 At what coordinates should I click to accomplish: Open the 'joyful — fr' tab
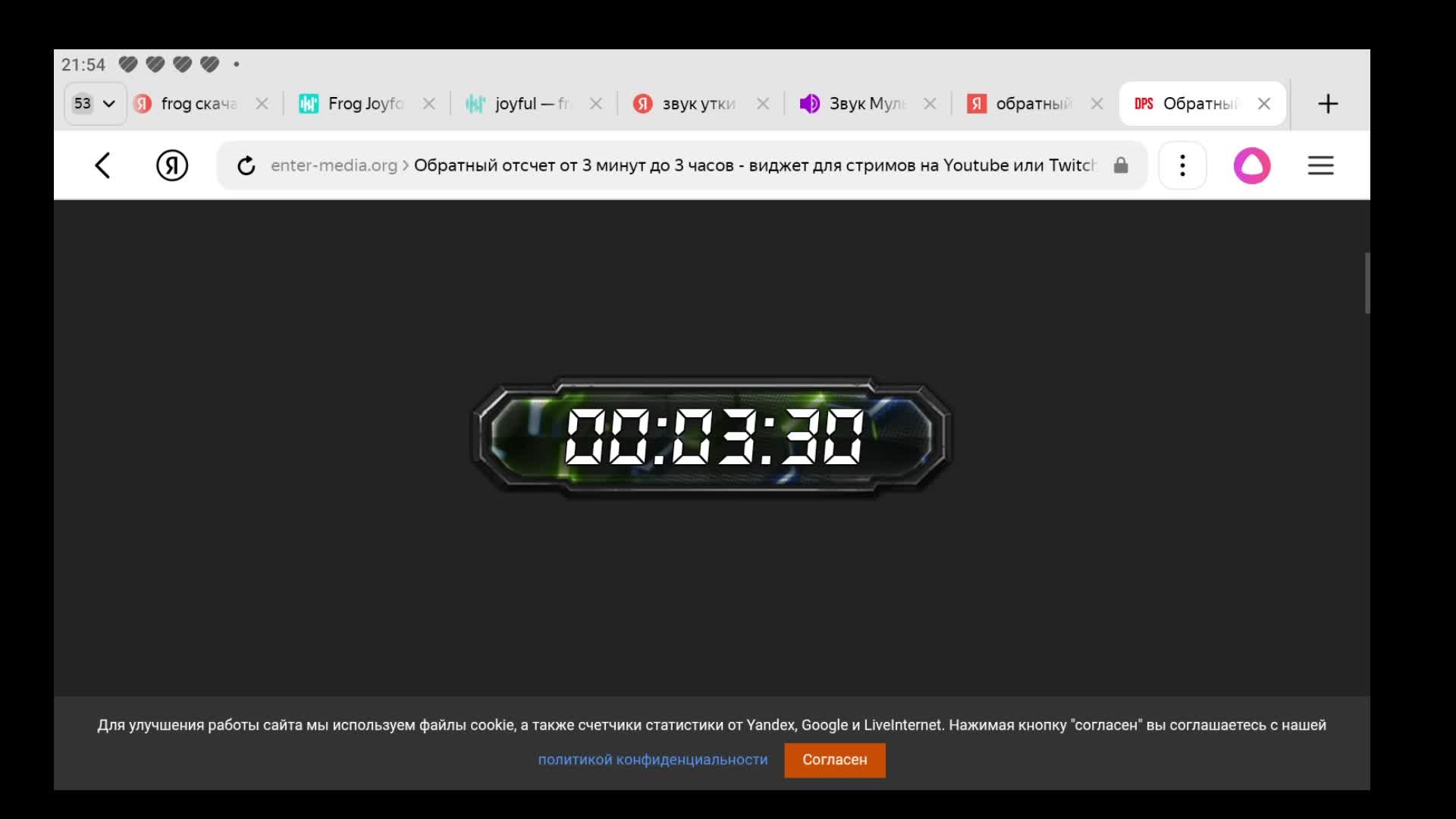tap(531, 104)
